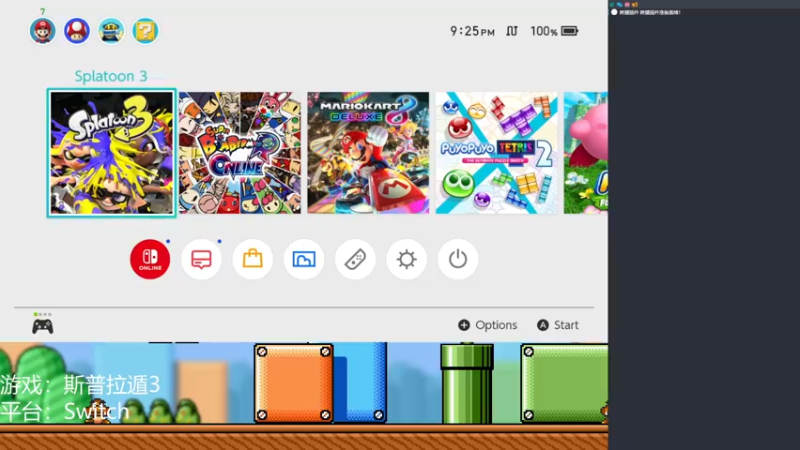This screenshot has width=800, height=450.
Task: Open the Album icon
Action: (304, 259)
